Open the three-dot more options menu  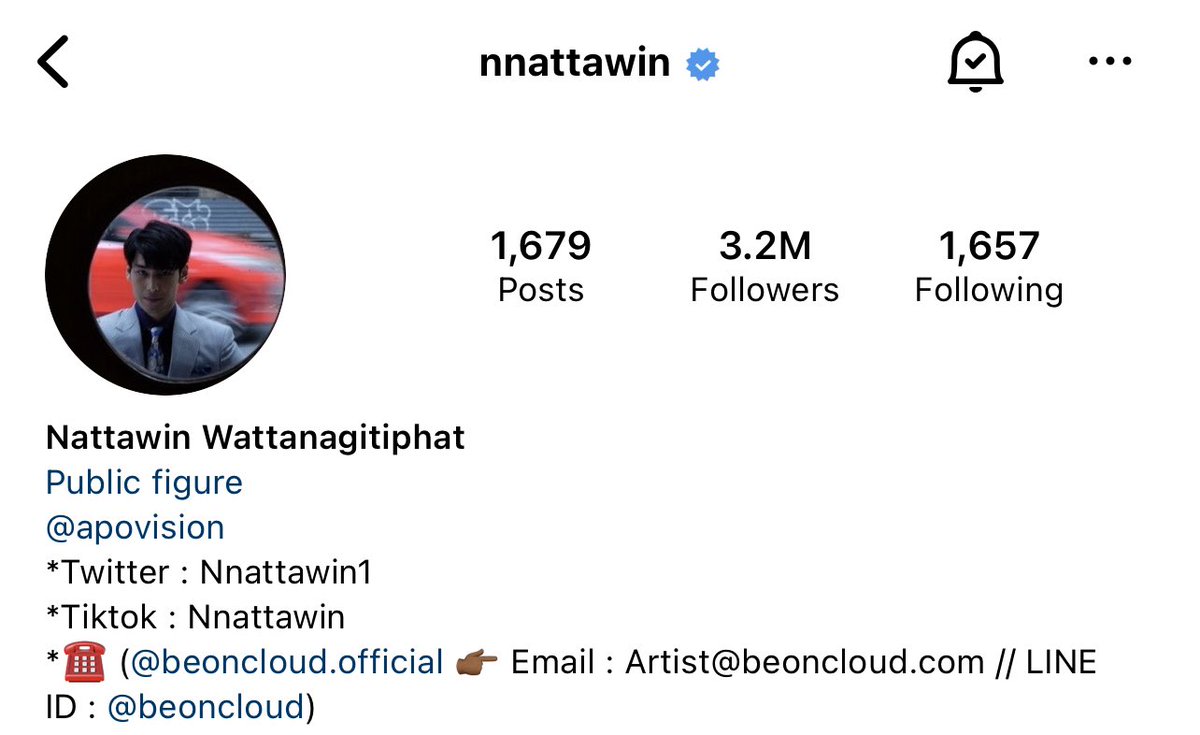point(1108,62)
